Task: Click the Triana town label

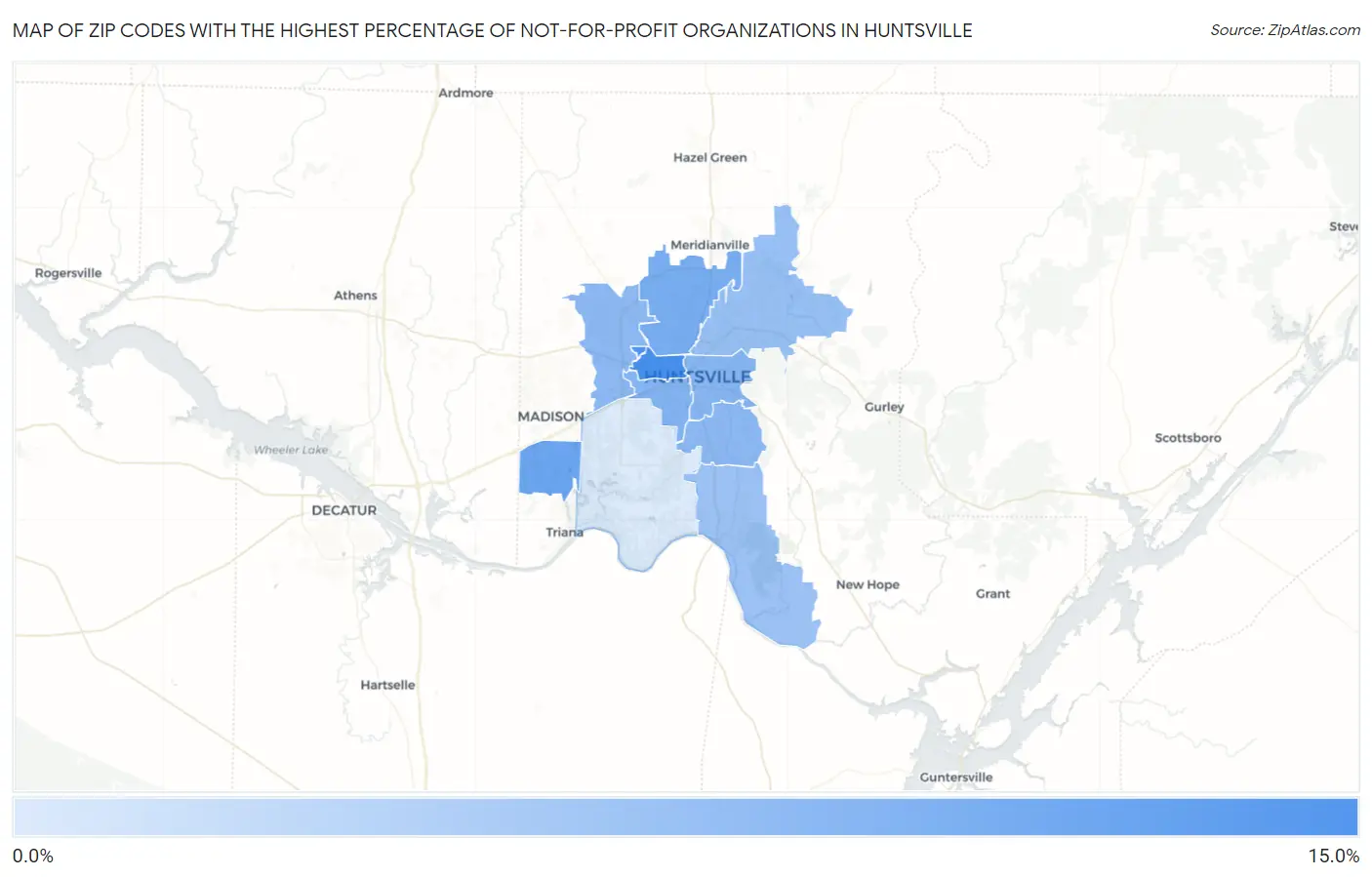Action: pos(564,533)
